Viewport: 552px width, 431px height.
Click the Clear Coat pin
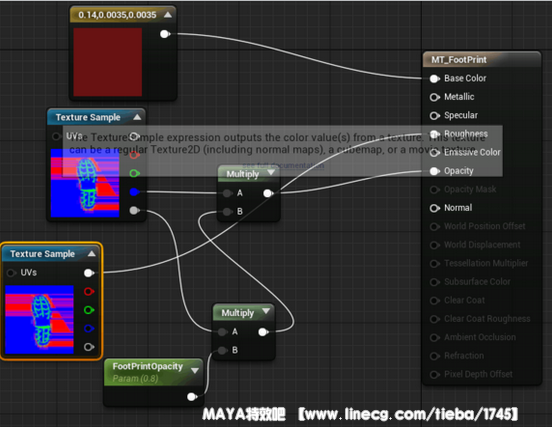point(434,300)
